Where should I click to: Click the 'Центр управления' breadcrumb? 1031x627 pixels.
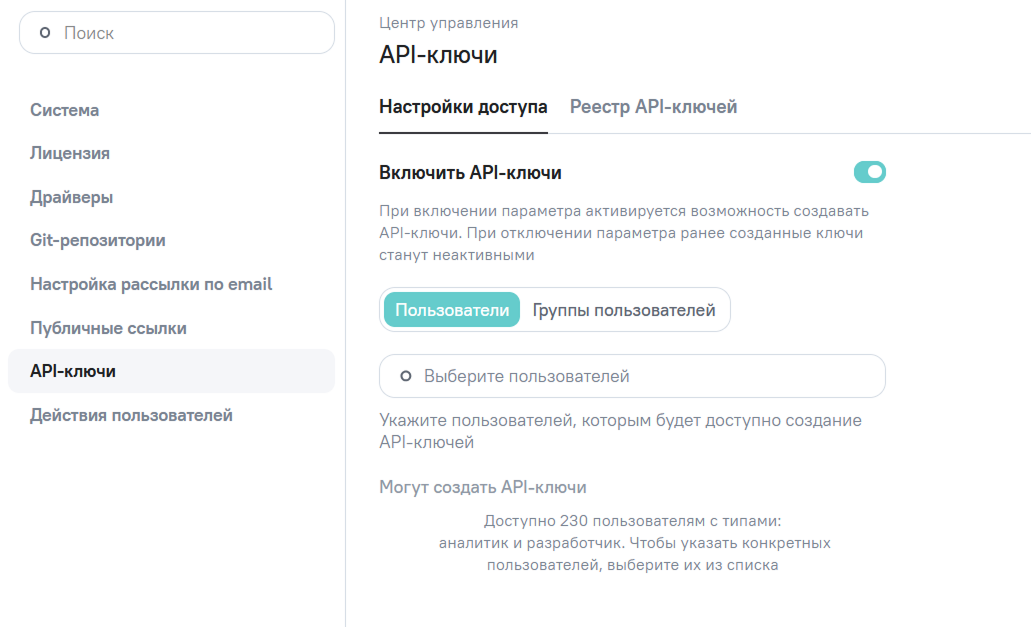point(448,23)
